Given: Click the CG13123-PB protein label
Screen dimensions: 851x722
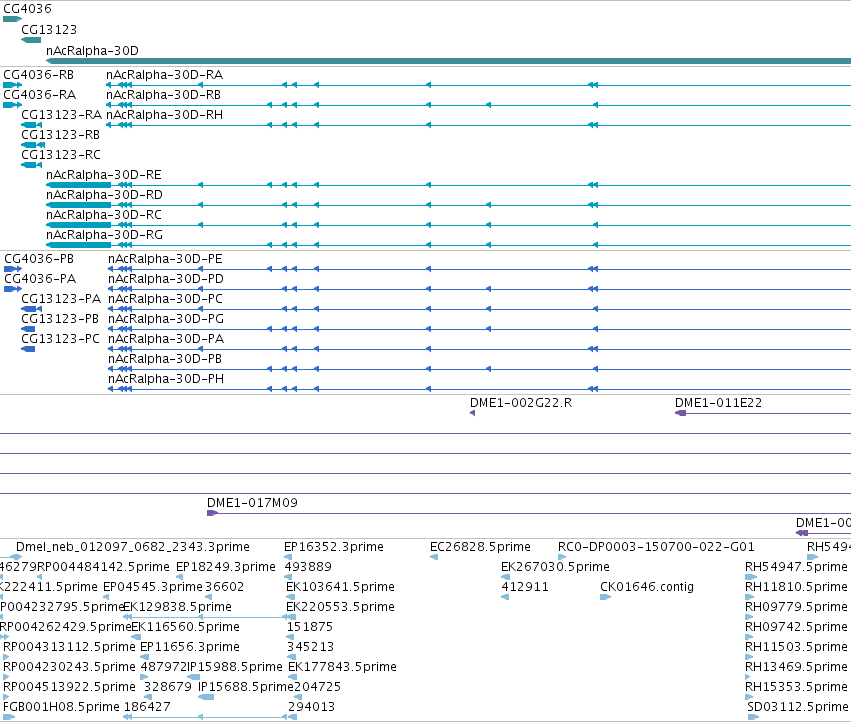Looking at the screenshot, I should [60, 319].
